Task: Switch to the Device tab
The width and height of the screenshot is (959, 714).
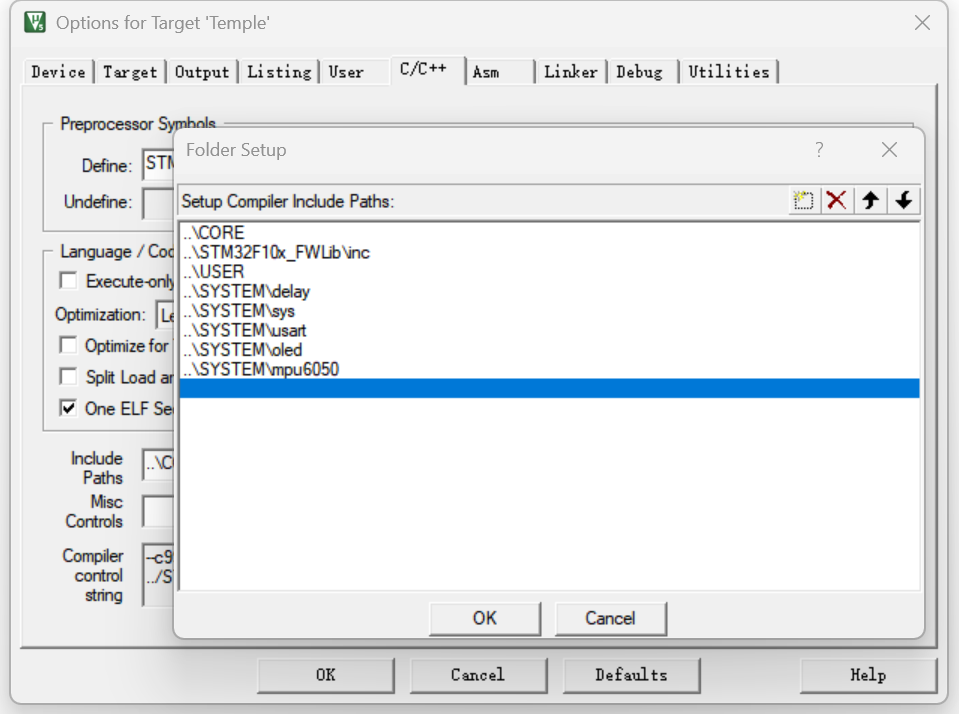Action: [x=59, y=72]
